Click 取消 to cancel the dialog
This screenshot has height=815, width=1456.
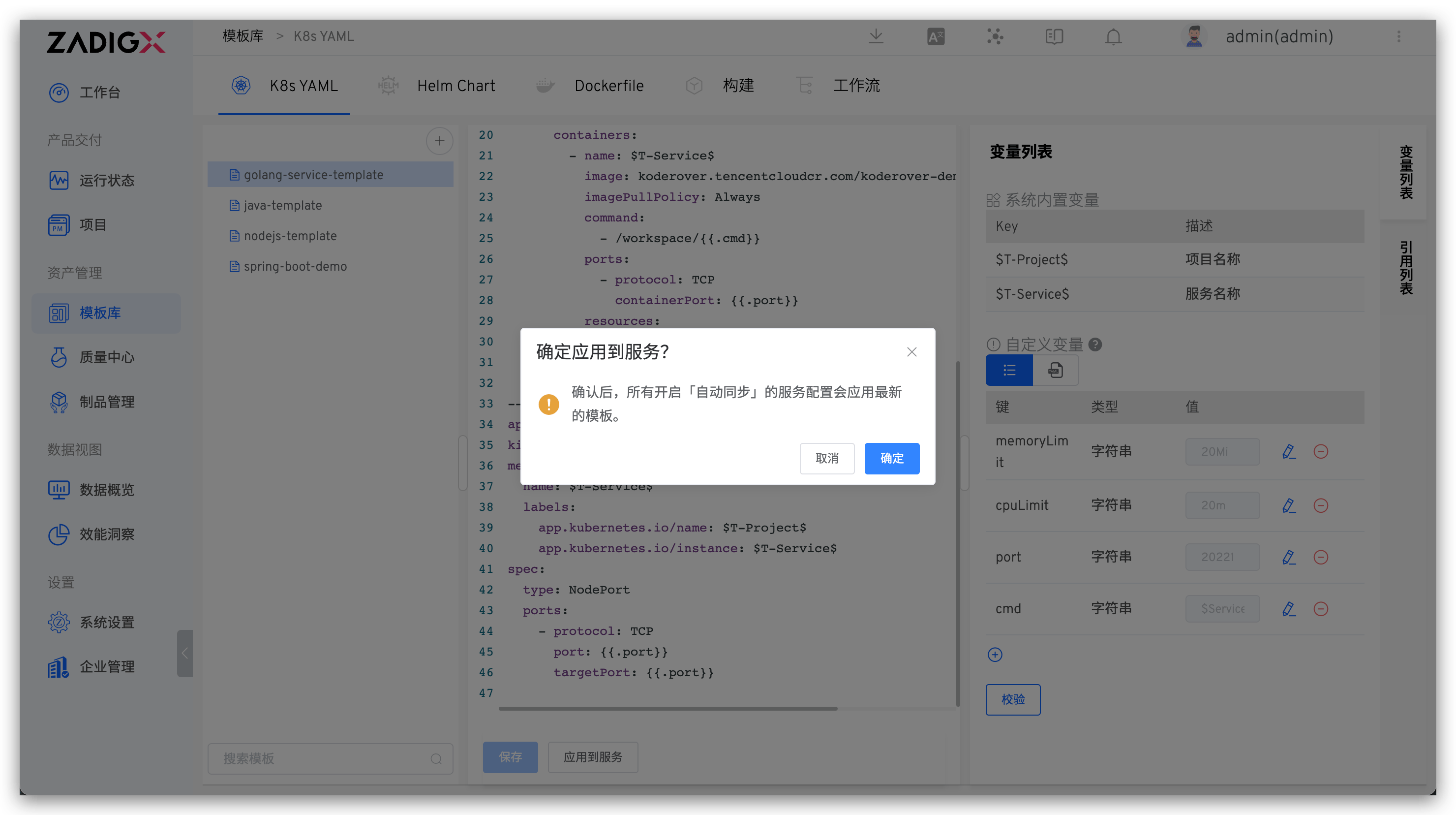pos(827,458)
